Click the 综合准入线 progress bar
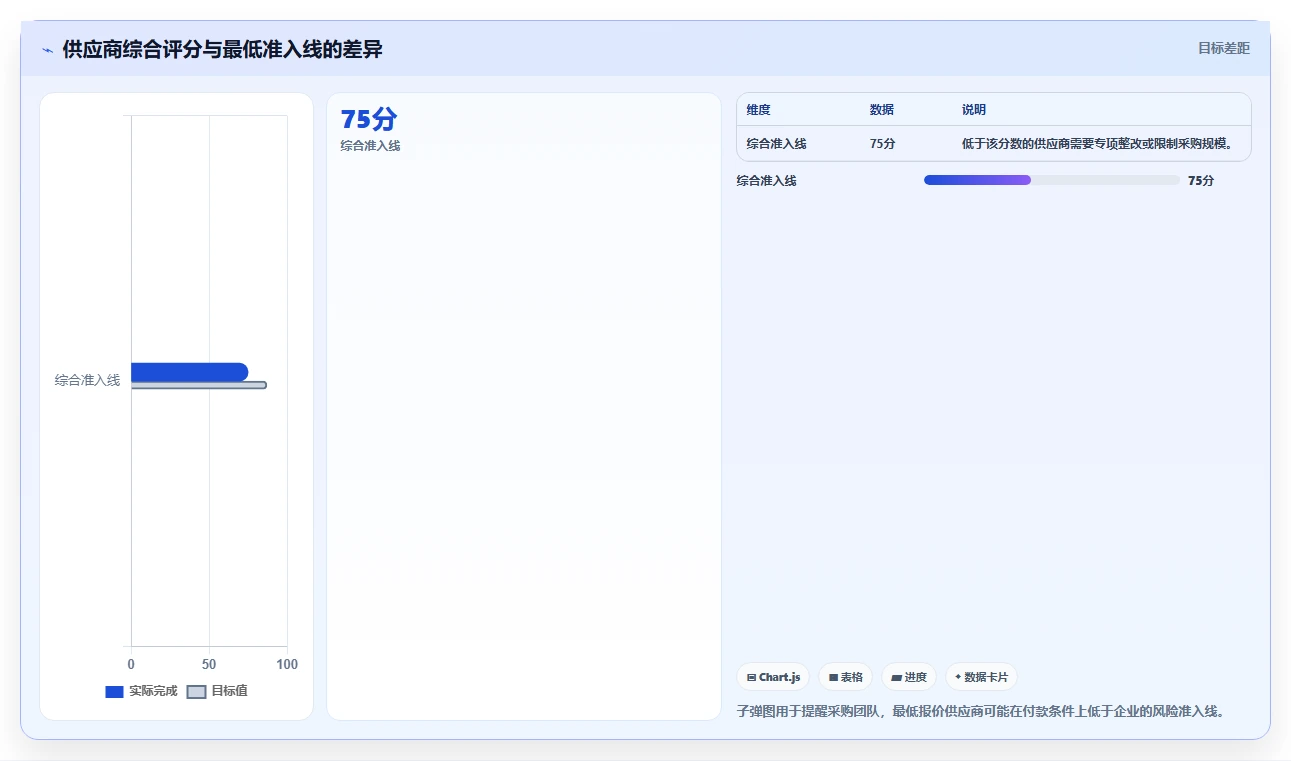 pyautogui.click(x=1052, y=180)
